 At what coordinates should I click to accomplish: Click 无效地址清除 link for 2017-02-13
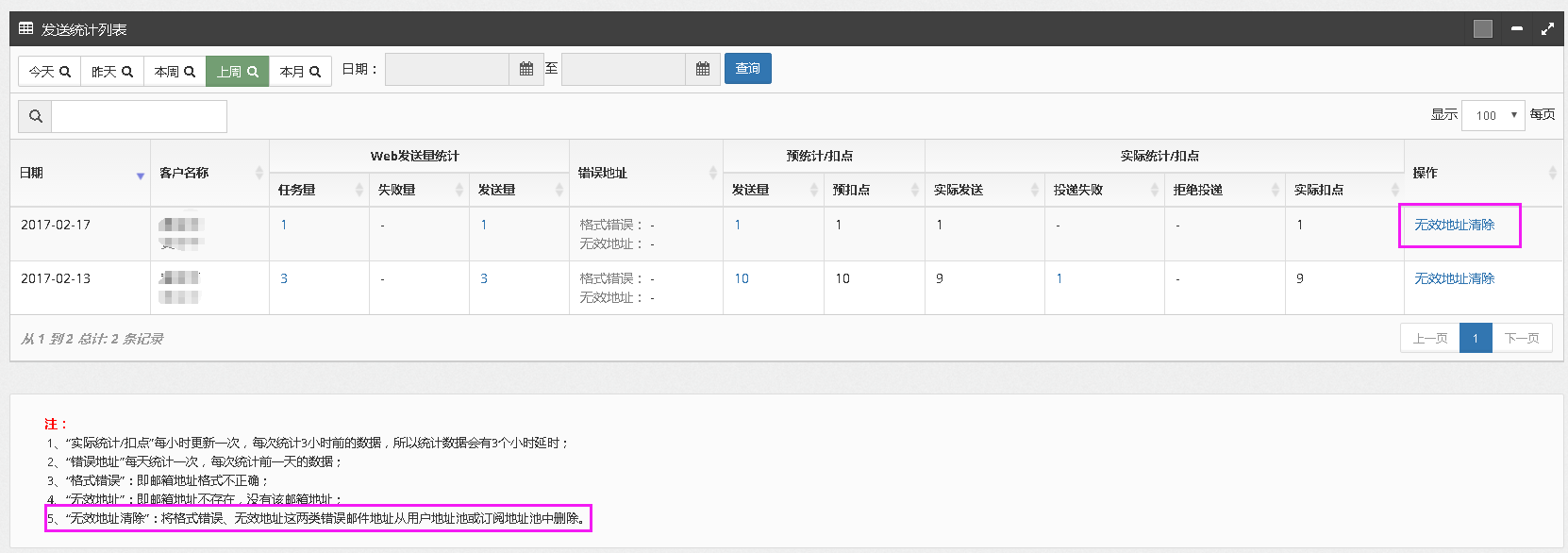click(1454, 278)
